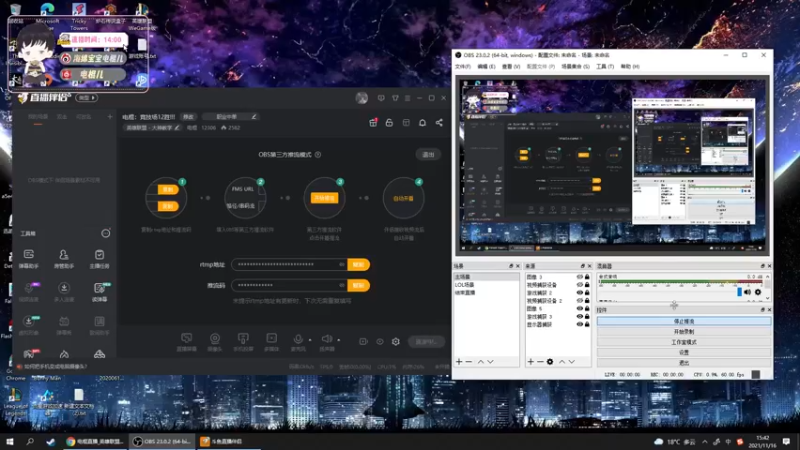Click the speaker icon in the streaming app toolbar
The height and width of the screenshot is (450, 800).
327,338
